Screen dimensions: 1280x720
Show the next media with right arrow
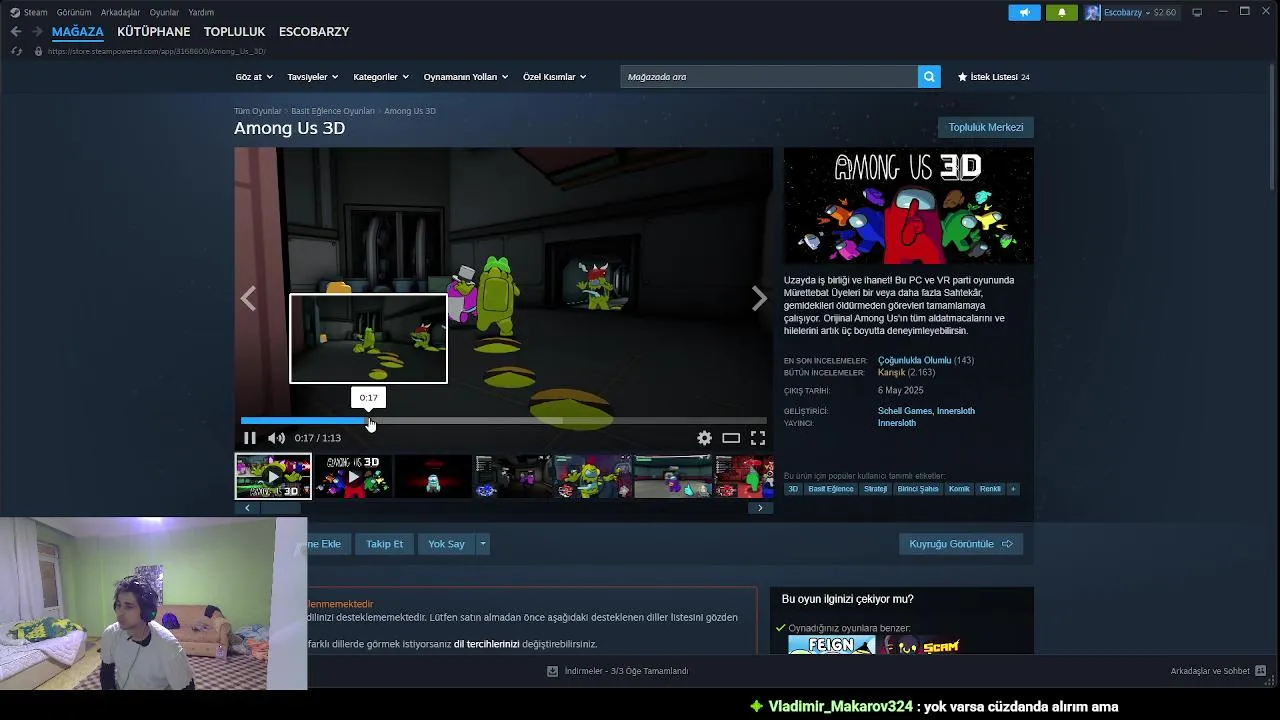tap(760, 298)
